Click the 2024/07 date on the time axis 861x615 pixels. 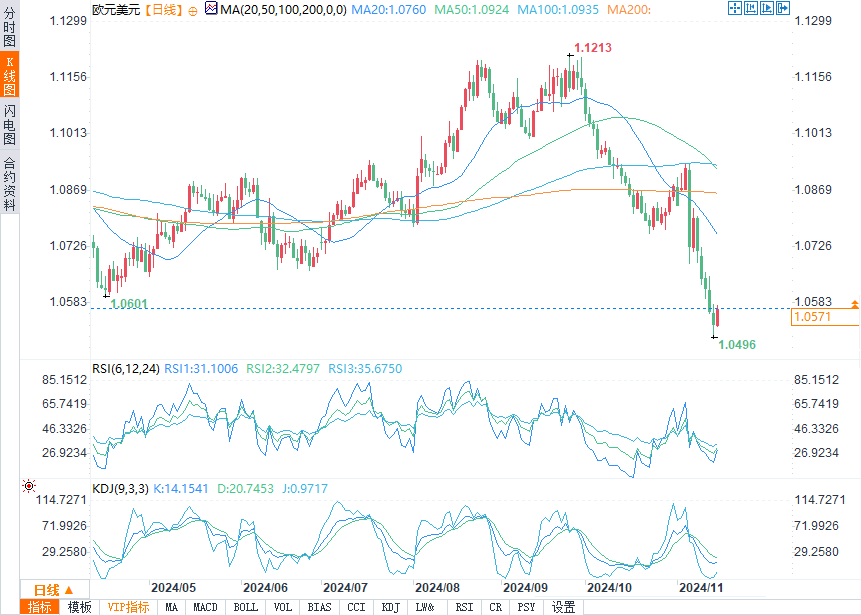click(x=345, y=588)
